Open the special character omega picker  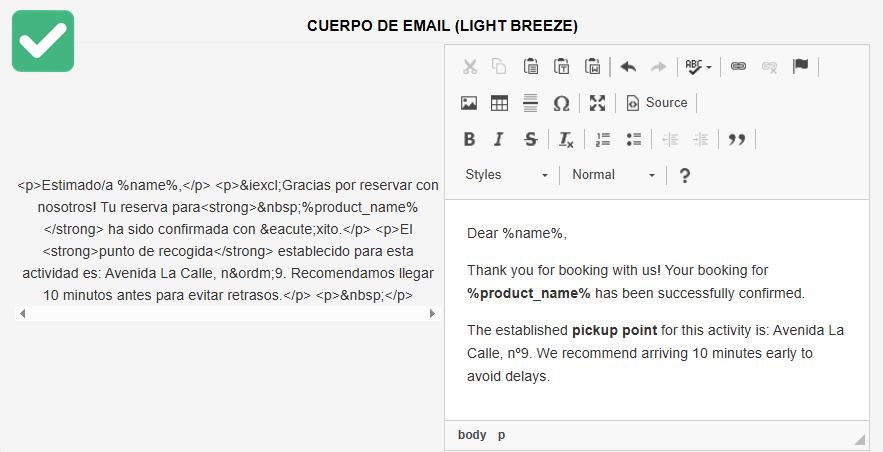(x=561, y=103)
